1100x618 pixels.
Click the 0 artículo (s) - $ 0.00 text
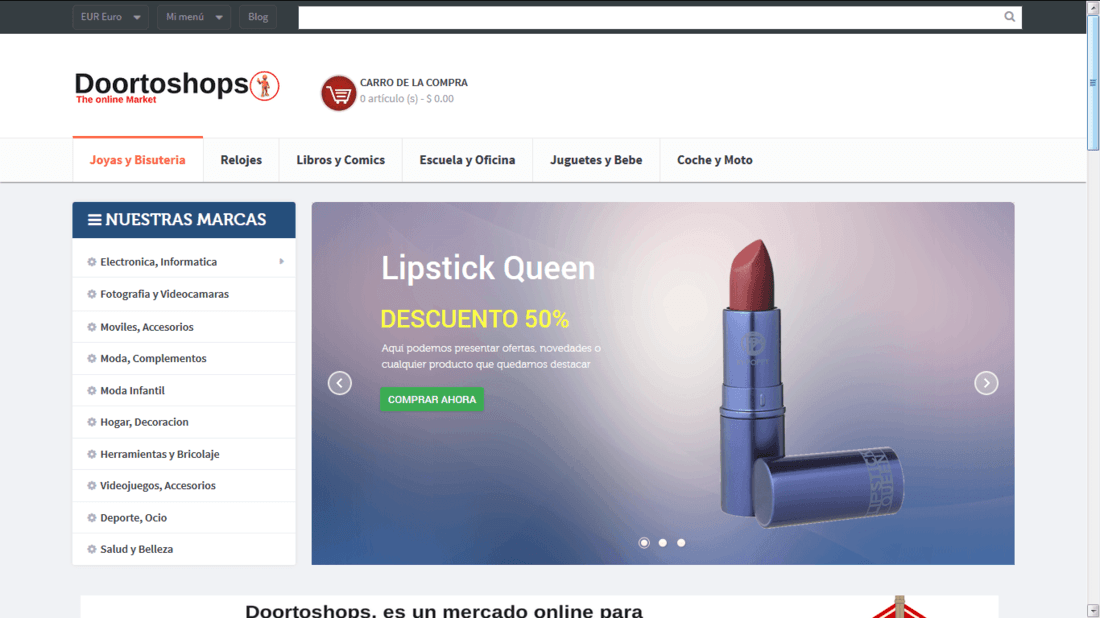(x=407, y=99)
